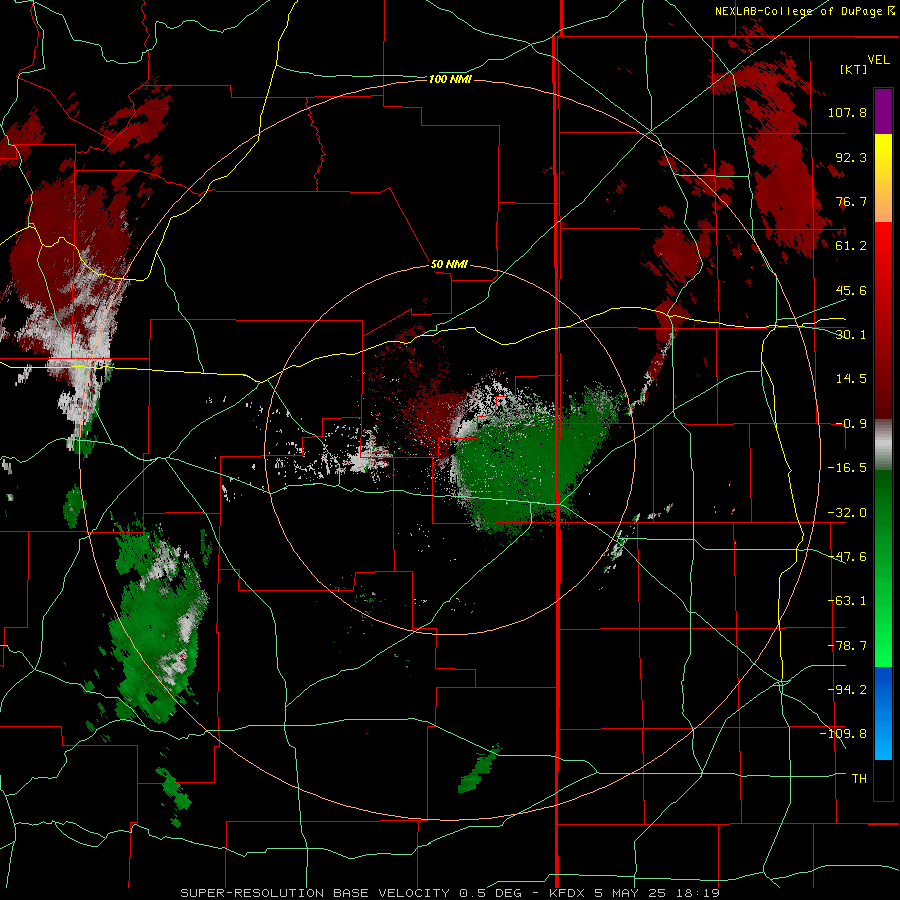This screenshot has width=900, height=900.
Task: Select the -109.8 velocity scale value
Action: coord(843,734)
